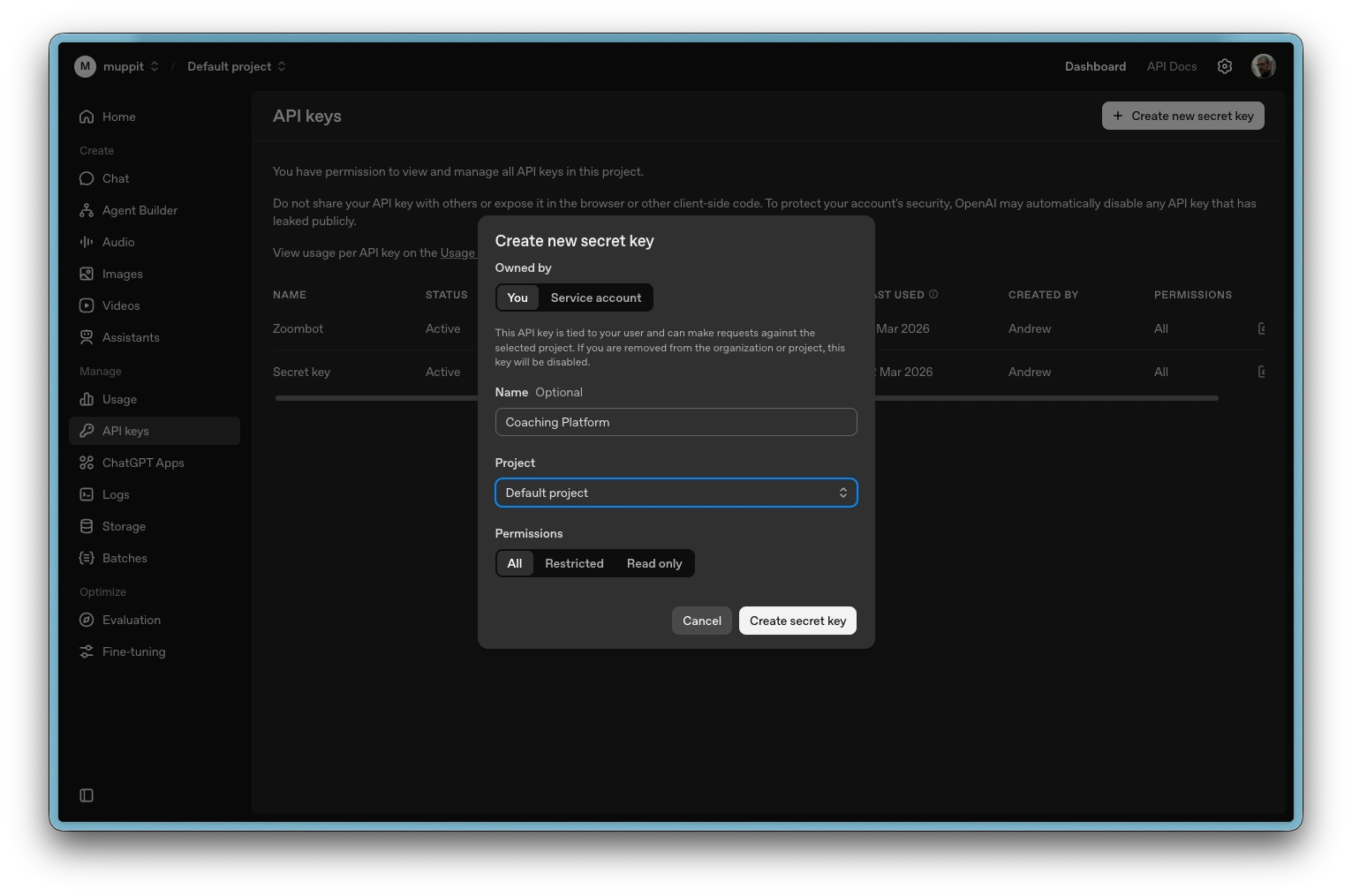
Task: Collapse the sidebar panel icon
Action: tap(87, 795)
